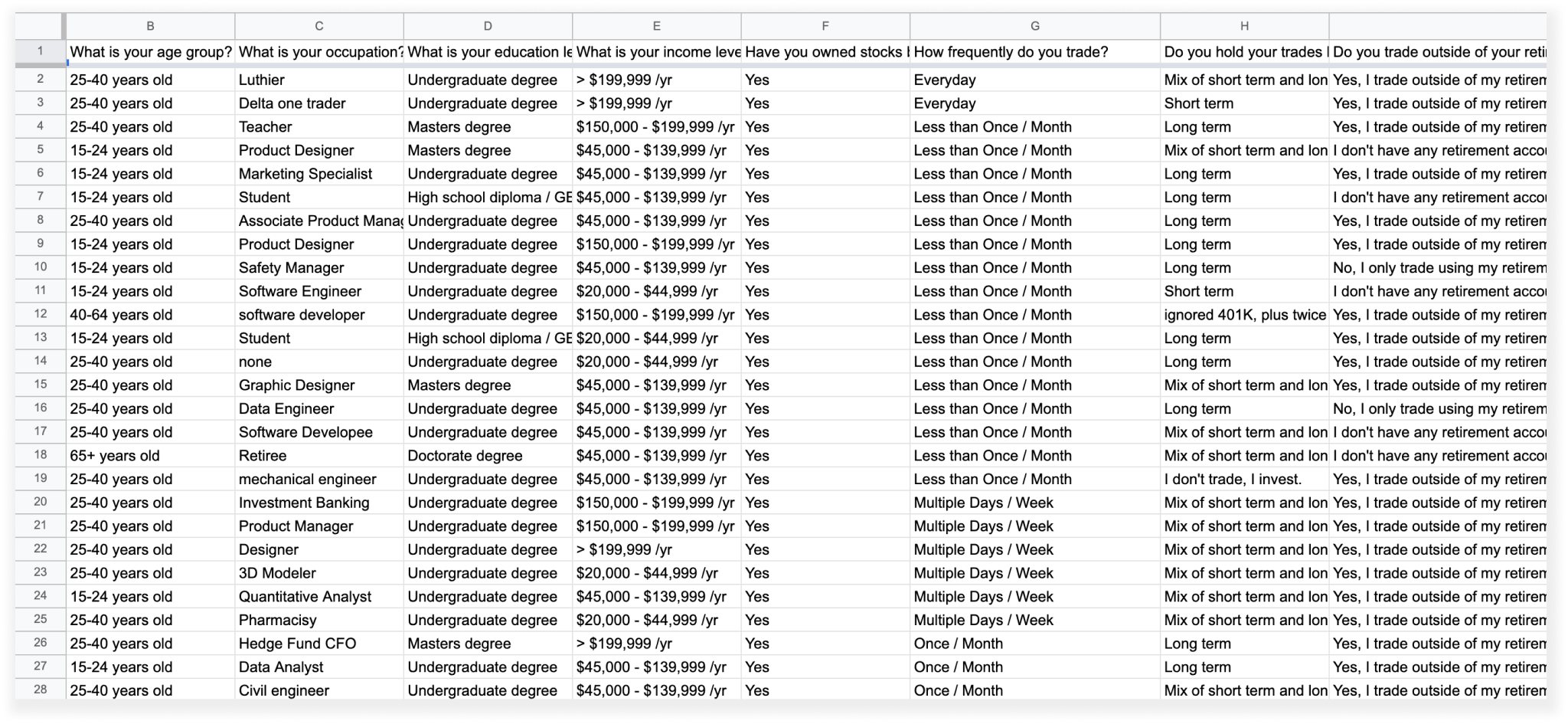The width and height of the screenshot is (1568, 724).
Task: Select column F header
Action: point(825,26)
